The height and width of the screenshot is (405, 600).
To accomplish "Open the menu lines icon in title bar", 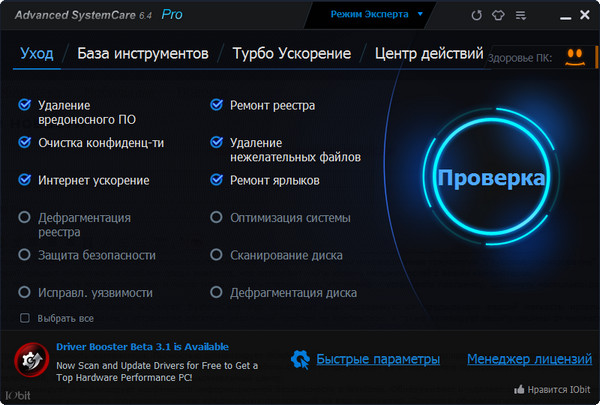I will click(x=520, y=15).
